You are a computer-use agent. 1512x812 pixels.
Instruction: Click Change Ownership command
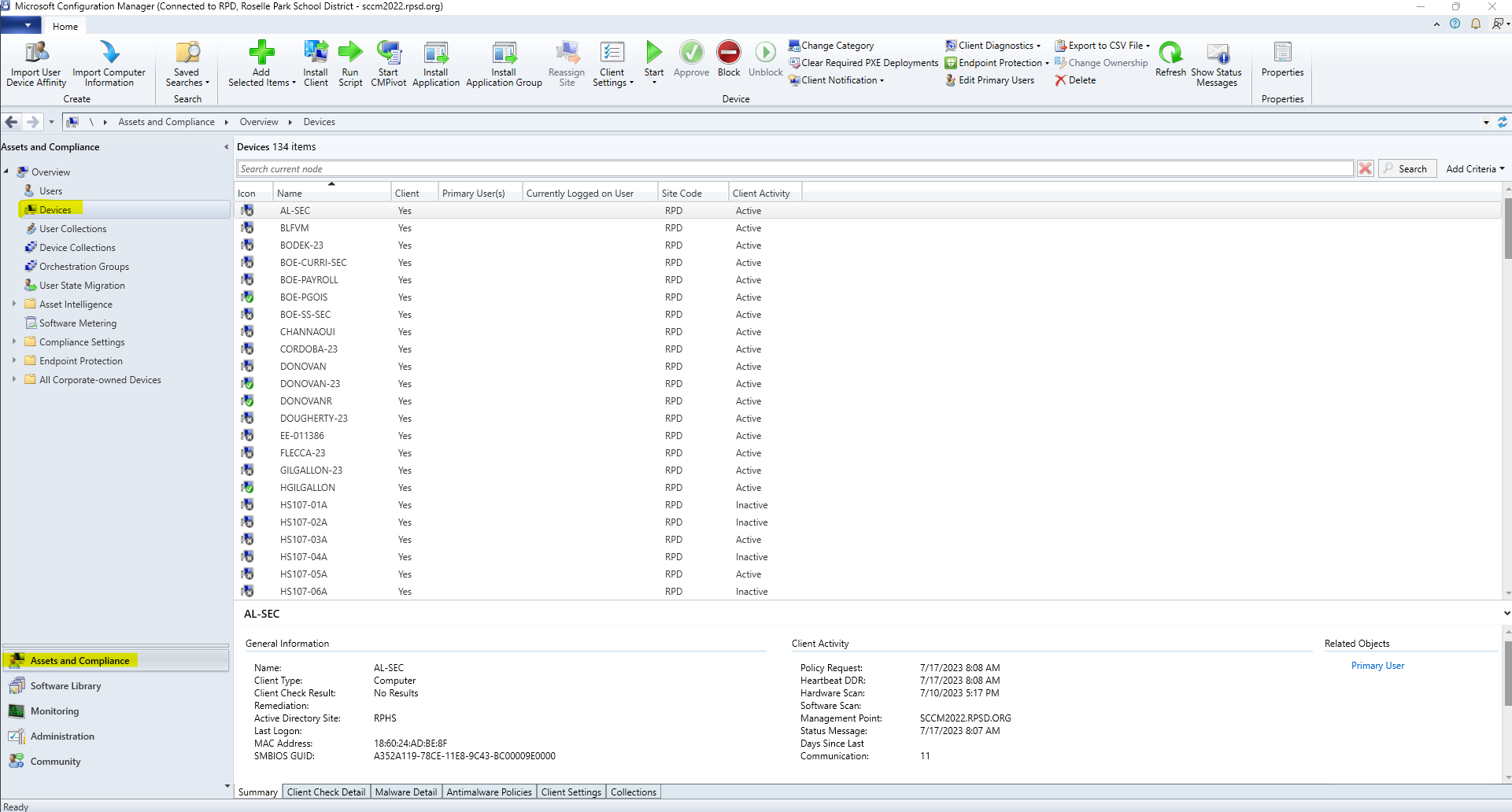(x=1101, y=63)
